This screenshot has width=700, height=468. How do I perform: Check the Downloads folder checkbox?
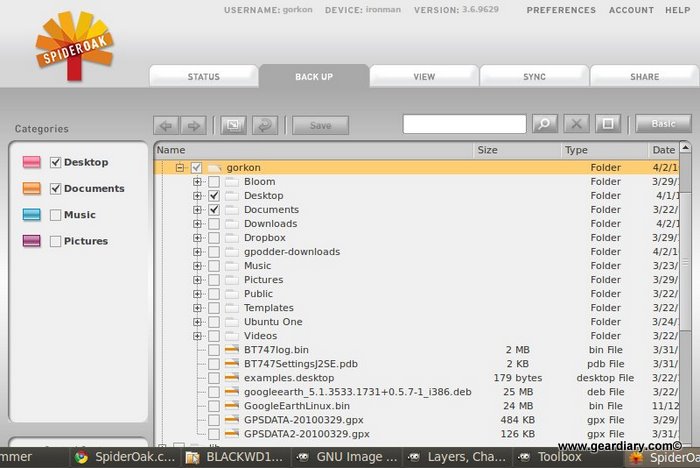coord(214,224)
